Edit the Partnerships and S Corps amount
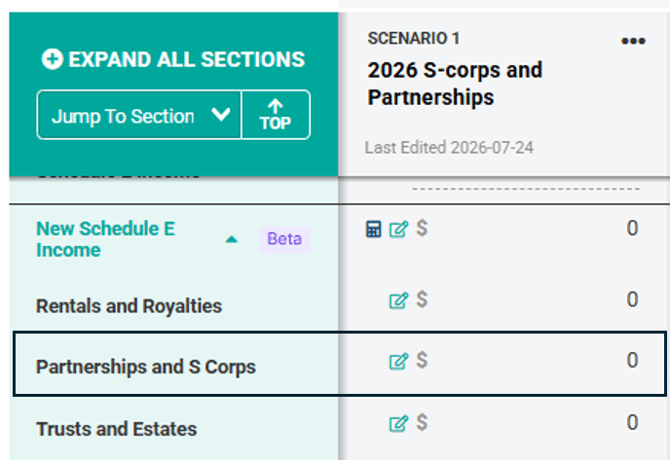The width and height of the screenshot is (670, 460). tap(398, 361)
